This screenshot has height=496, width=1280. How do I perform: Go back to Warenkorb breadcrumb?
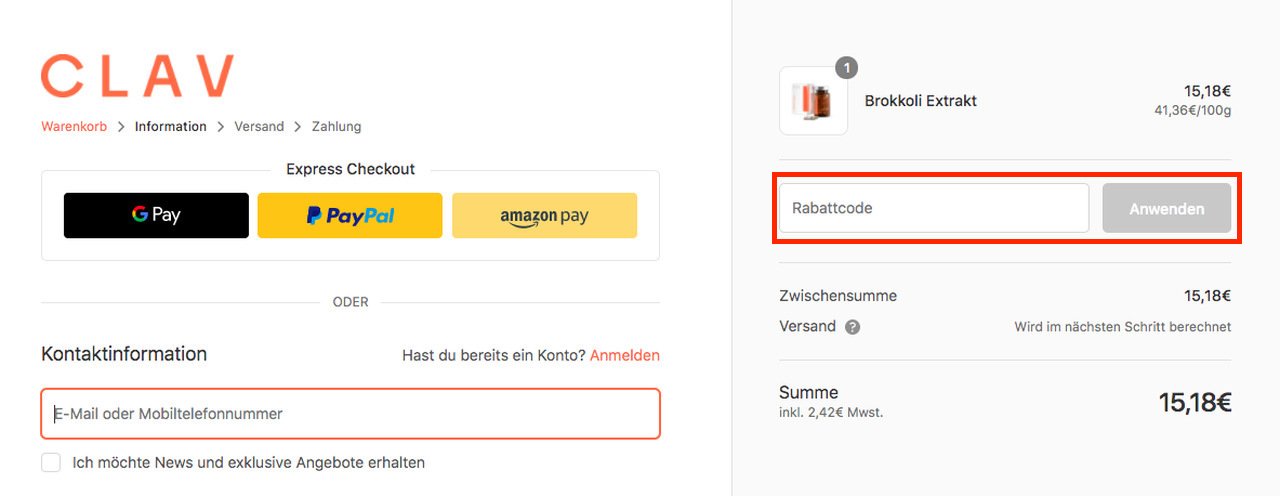pyautogui.click(x=74, y=127)
